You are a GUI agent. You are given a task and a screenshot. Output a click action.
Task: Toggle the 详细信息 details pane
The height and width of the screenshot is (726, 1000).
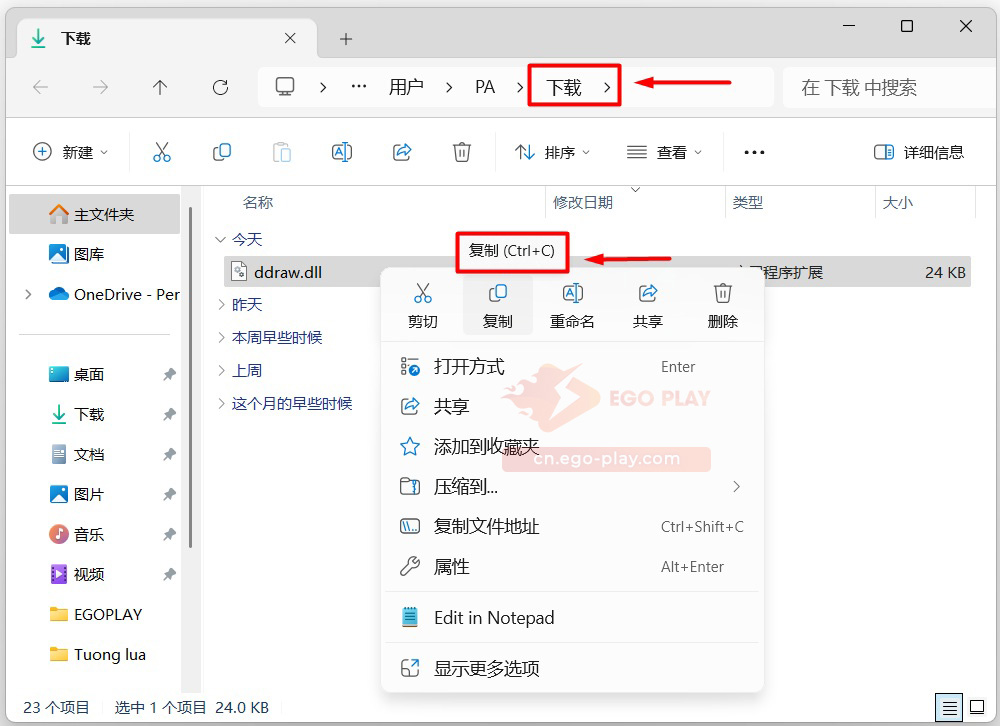[x=918, y=152]
